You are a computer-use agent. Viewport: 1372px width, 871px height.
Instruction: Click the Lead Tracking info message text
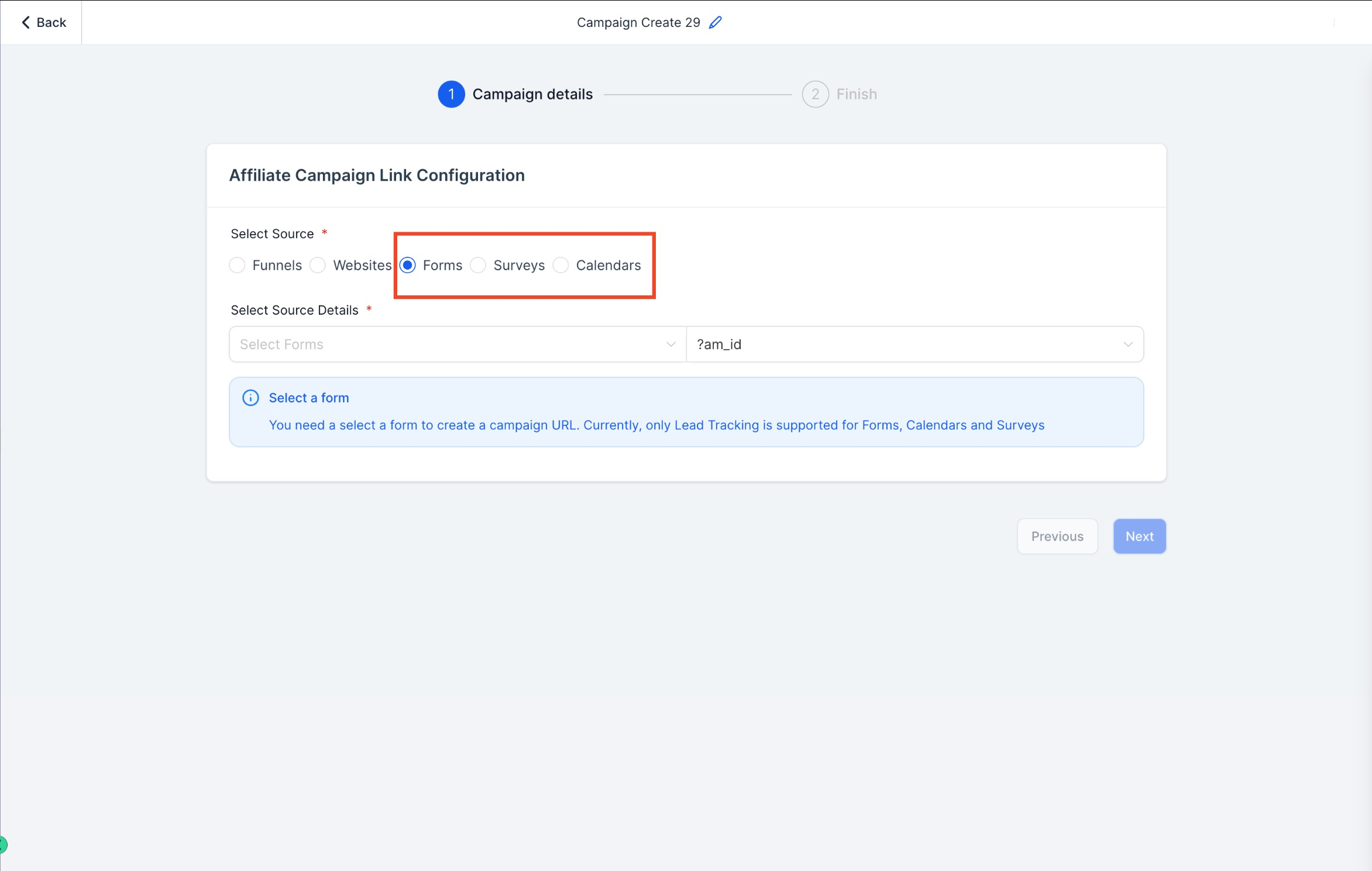pyautogui.click(x=656, y=425)
